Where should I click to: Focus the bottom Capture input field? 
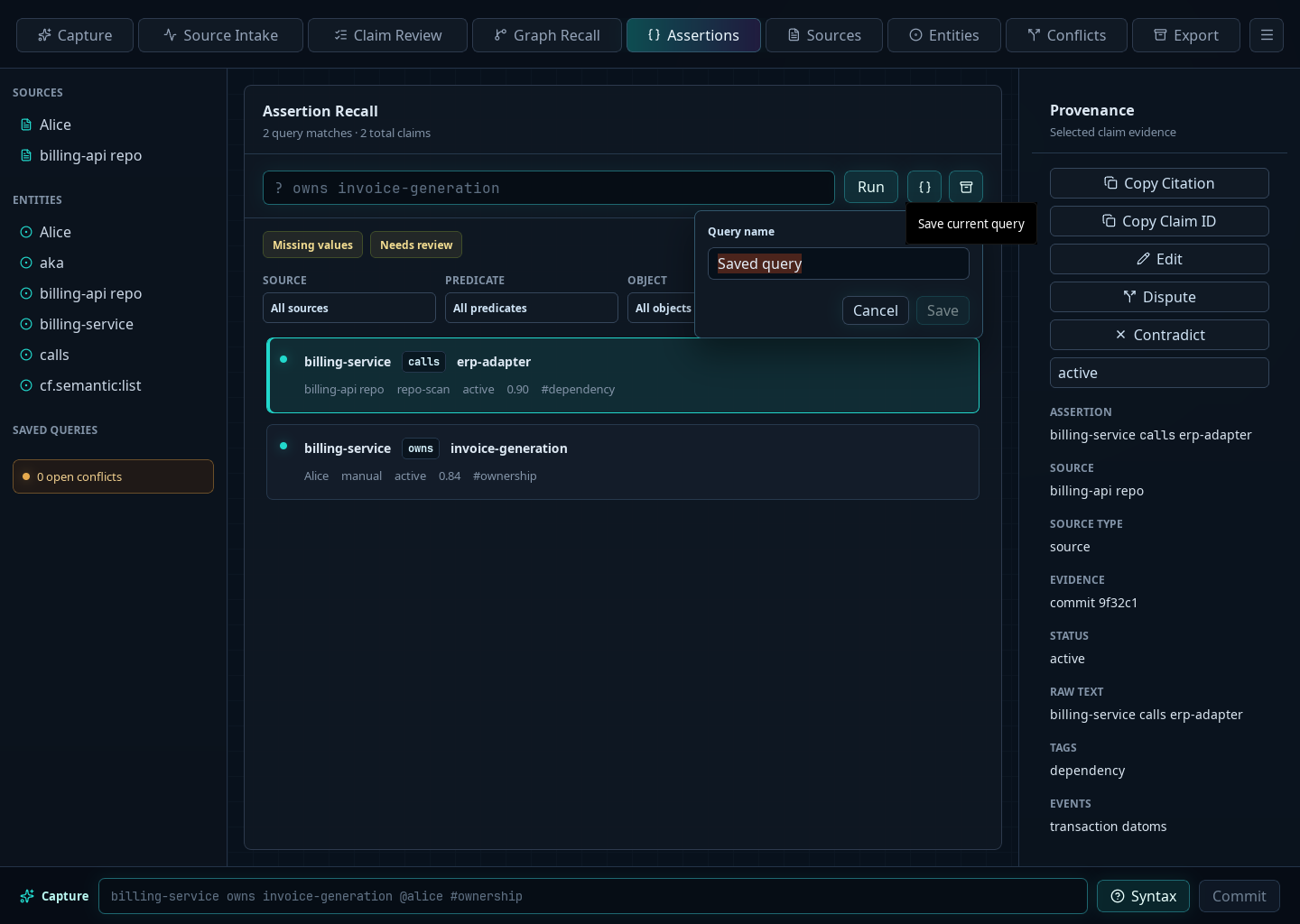[x=593, y=896]
